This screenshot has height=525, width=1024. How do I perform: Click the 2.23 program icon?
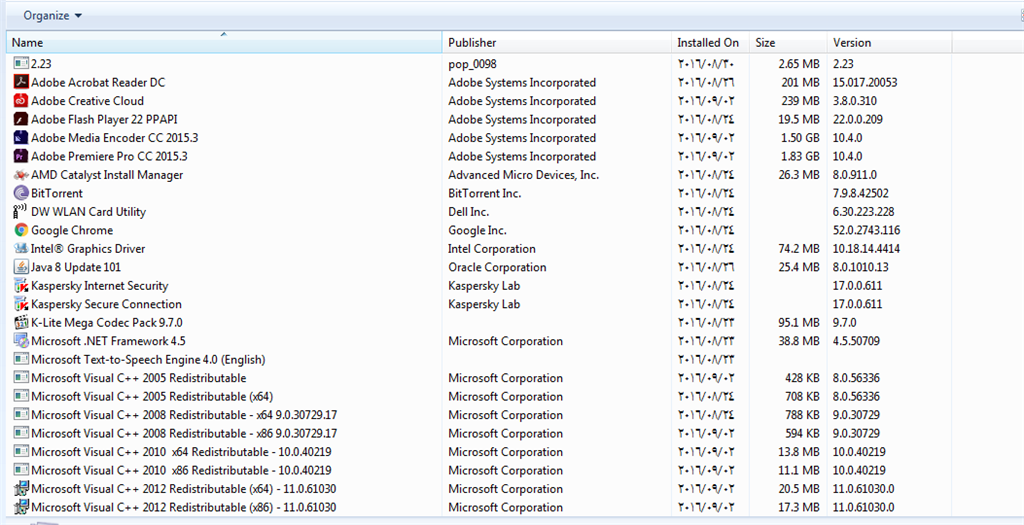pos(21,63)
